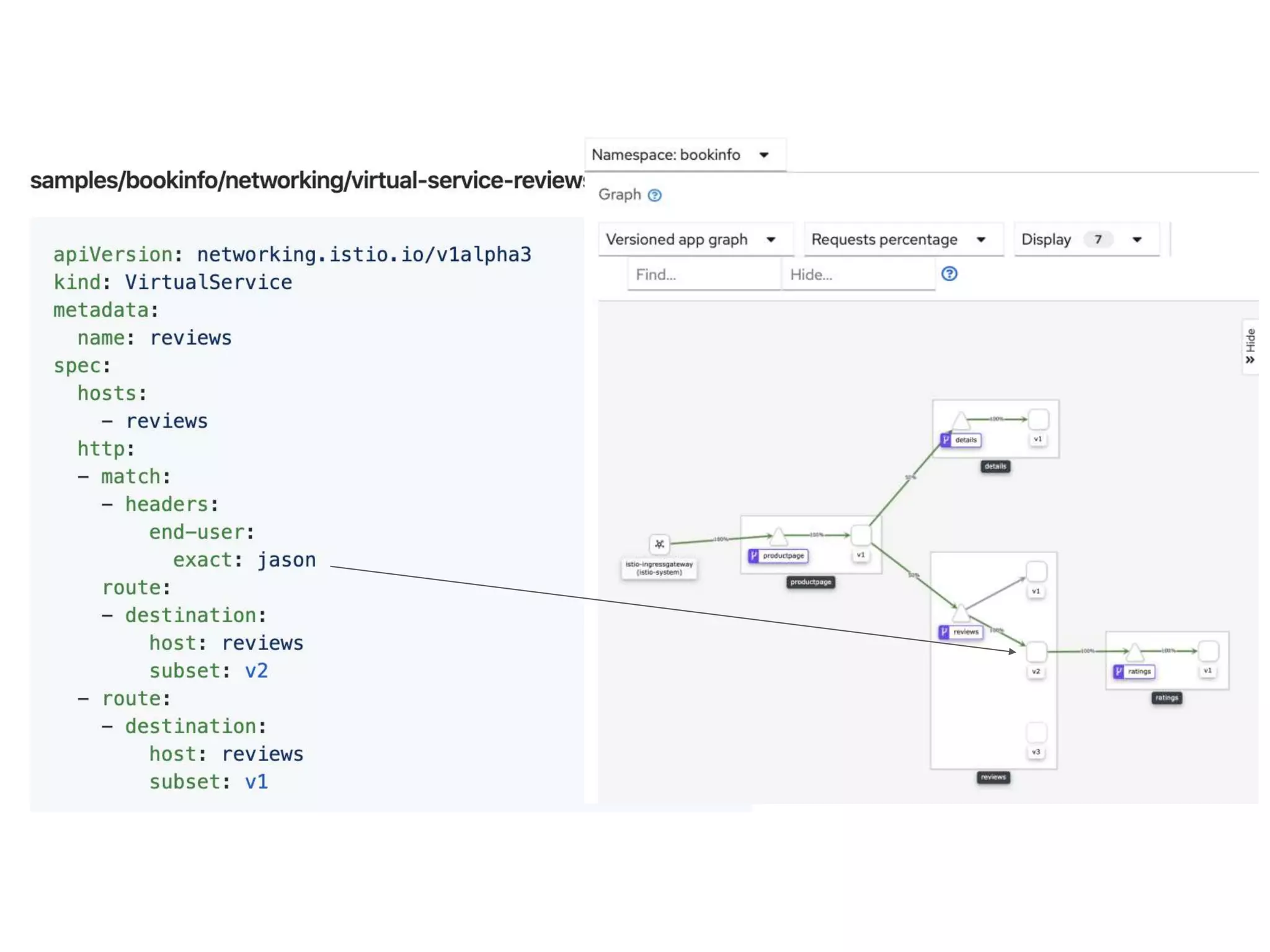Click the ratings app box label
Screen dimensions: 1270x952
(x=1166, y=698)
